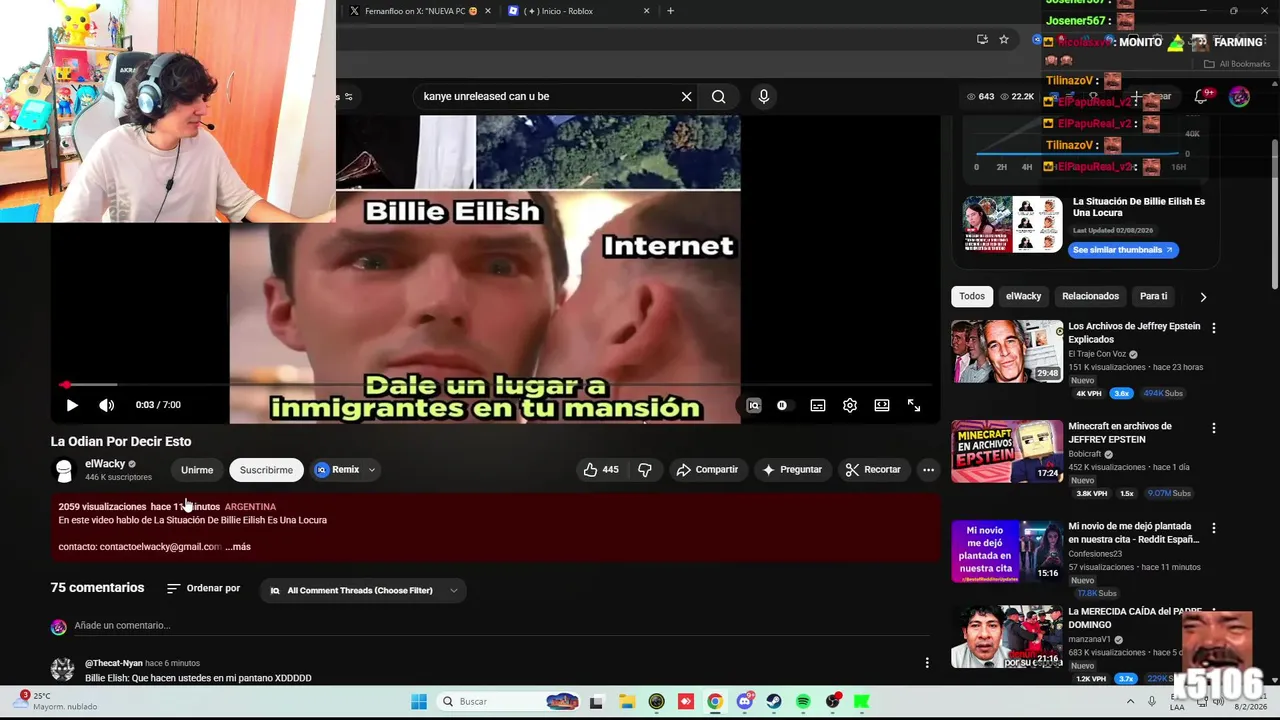The width and height of the screenshot is (1280, 720).
Task: Click the Remix button
Action: tap(337, 470)
